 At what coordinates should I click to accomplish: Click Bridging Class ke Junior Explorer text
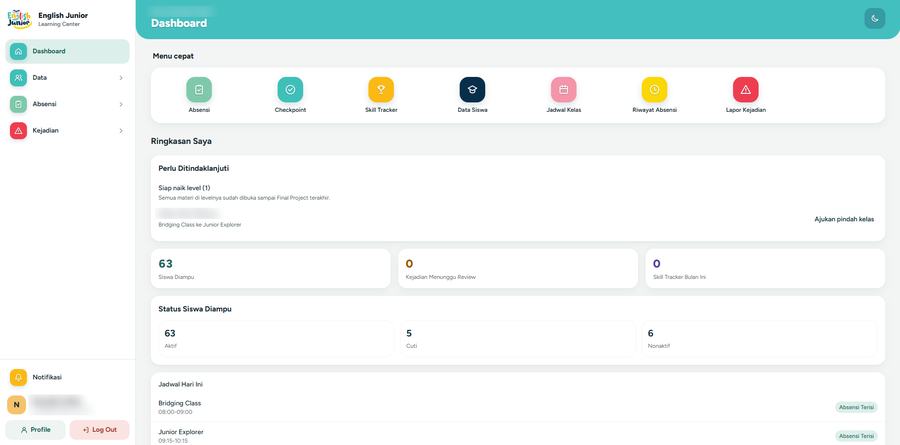(x=200, y=225)
